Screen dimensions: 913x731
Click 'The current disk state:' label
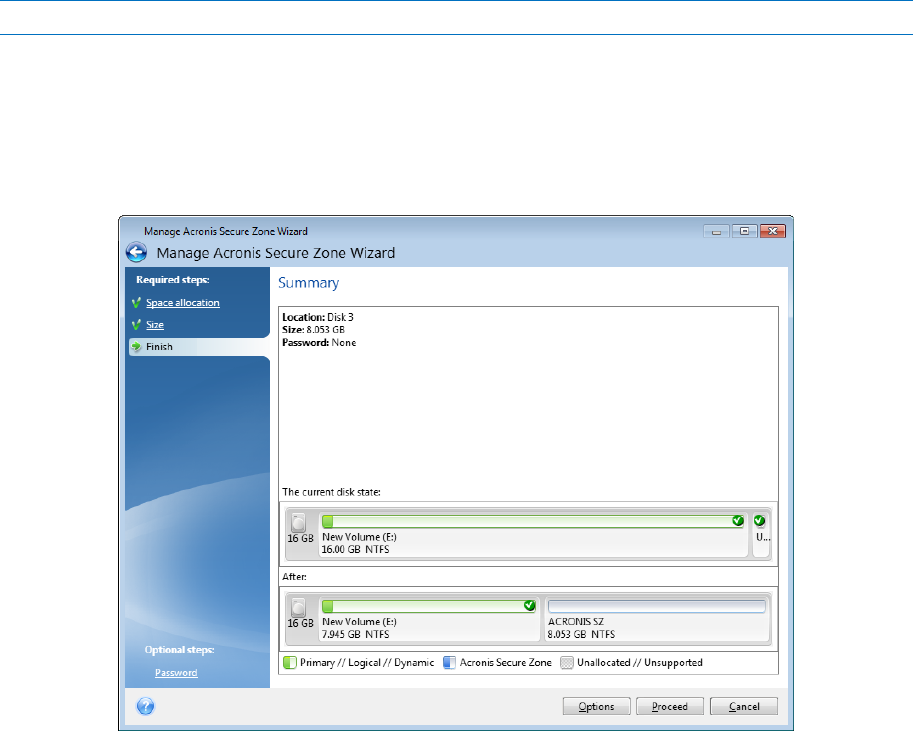tap(331, 492)
